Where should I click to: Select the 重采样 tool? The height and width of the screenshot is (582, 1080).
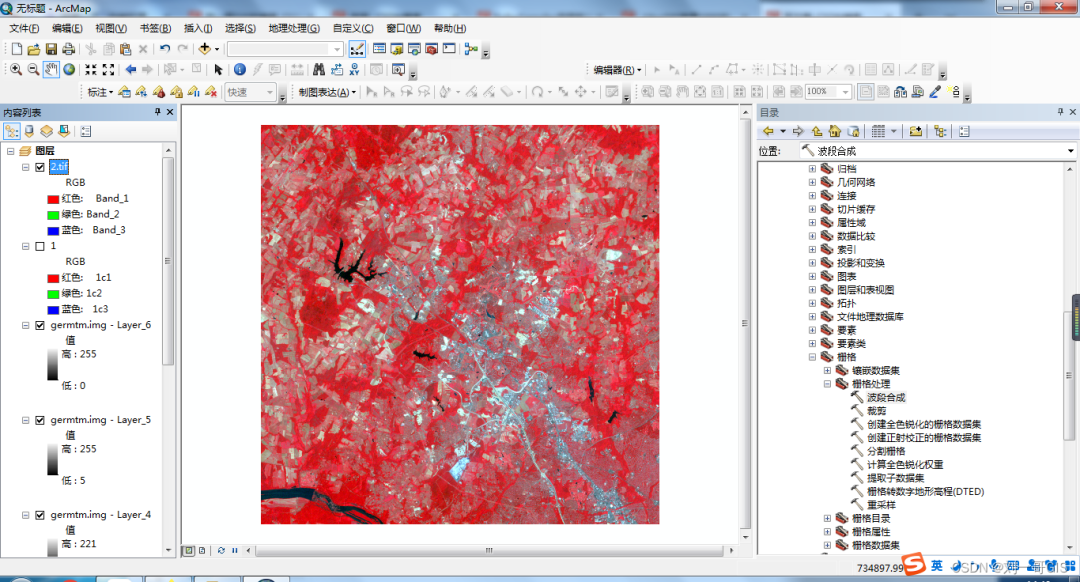pos(881,505)
